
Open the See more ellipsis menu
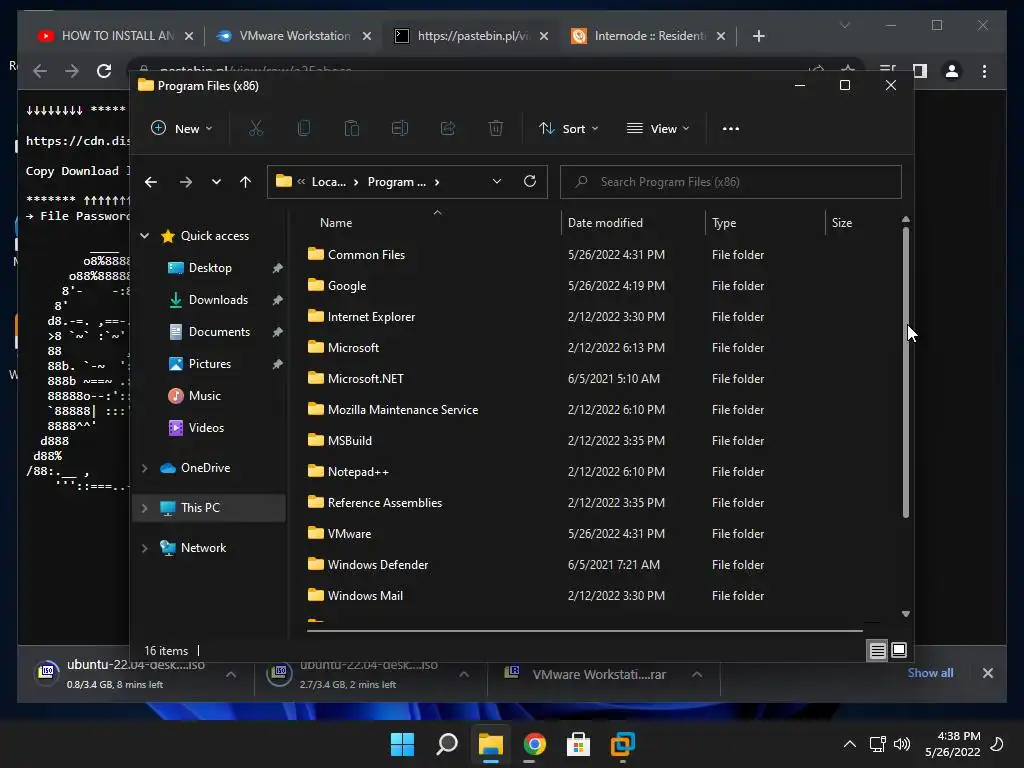click(x=731, y=129)
